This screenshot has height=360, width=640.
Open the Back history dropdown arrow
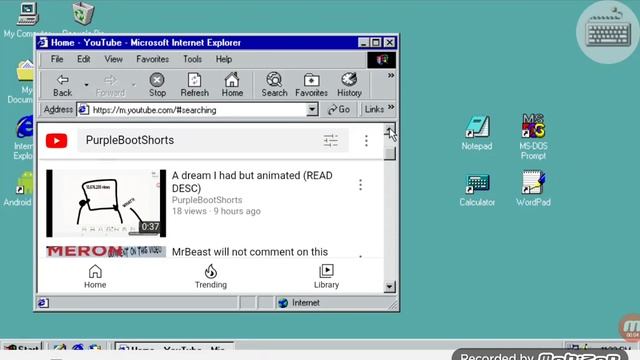86,85
